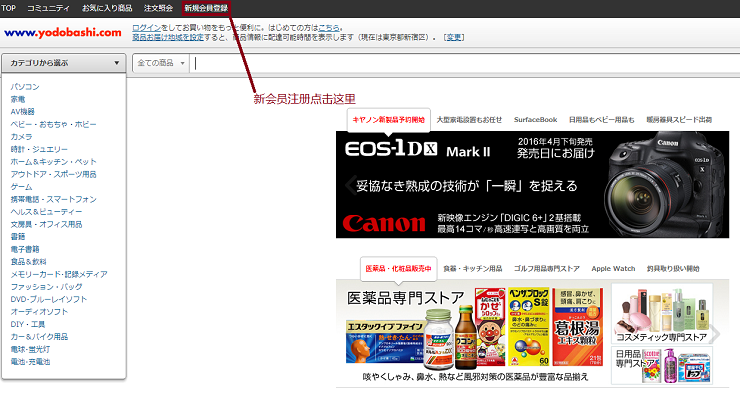Select the ゴルフ用品専門ストア tab
This screenshot has width=740, height=393.
coord(547,268)
